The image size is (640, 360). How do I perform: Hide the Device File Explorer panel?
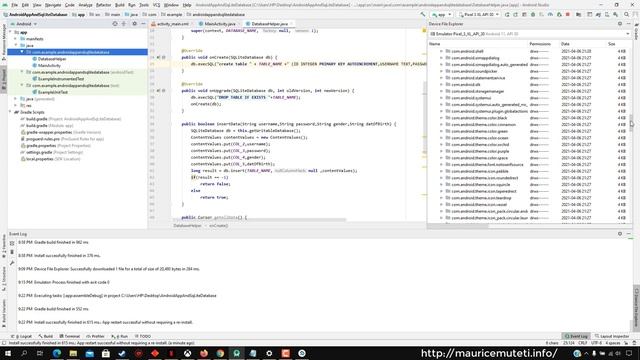[629, 24]
